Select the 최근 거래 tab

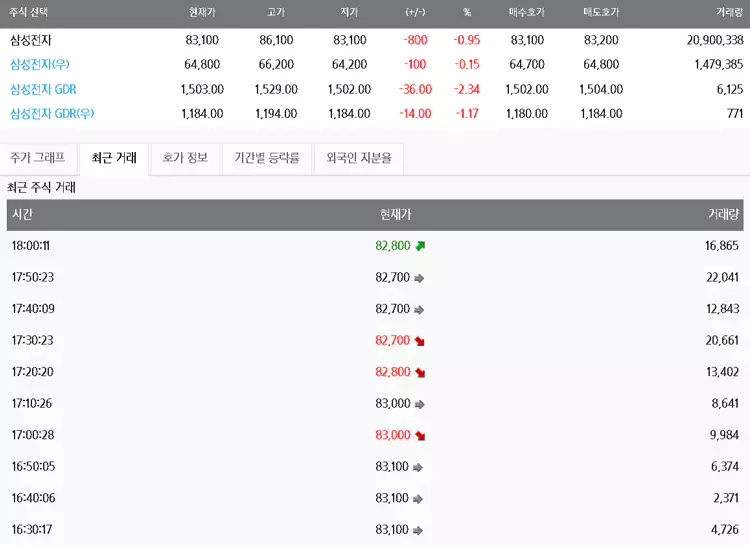click(x=114, y=158)
